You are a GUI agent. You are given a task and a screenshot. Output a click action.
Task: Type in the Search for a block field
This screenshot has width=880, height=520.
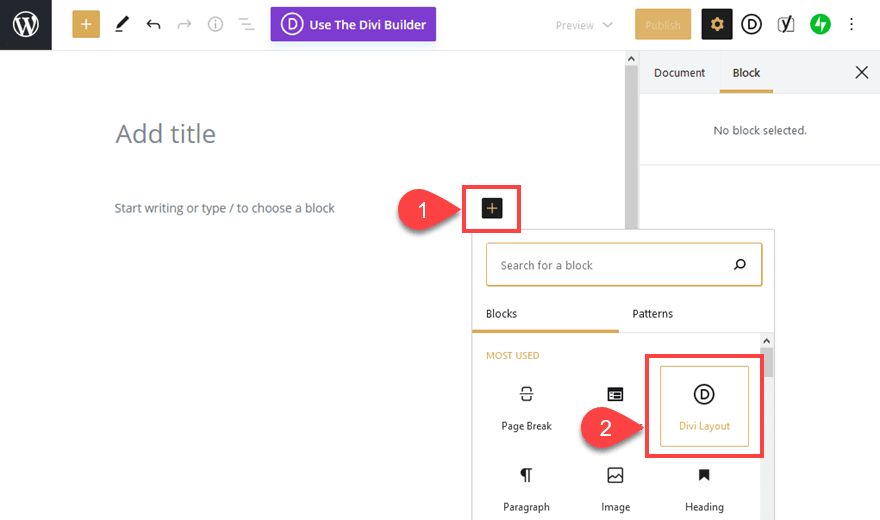point(610,265)
